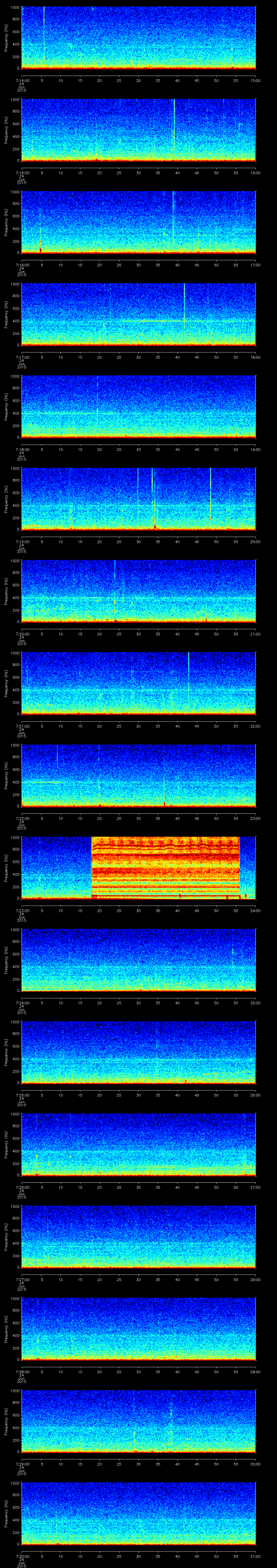The height and width of the screenshot is (1568, 277).
Task: Click the "Frequency (Hz)" axis label of the 7:14:00 panel
Action: 7,38
